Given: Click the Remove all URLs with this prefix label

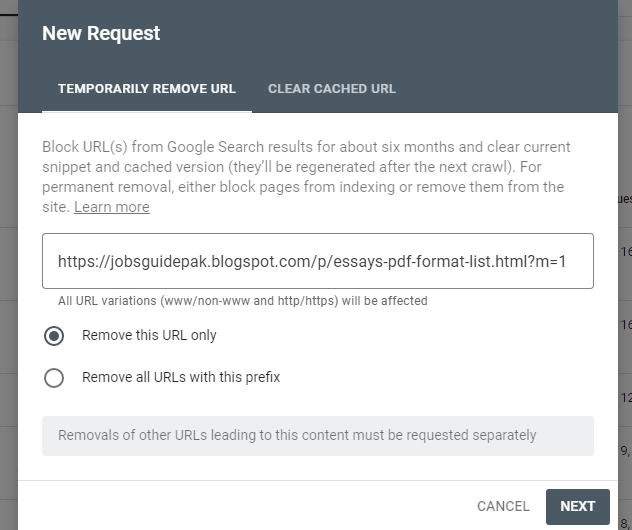Looking at the screenshot, I should pos(181,378).
